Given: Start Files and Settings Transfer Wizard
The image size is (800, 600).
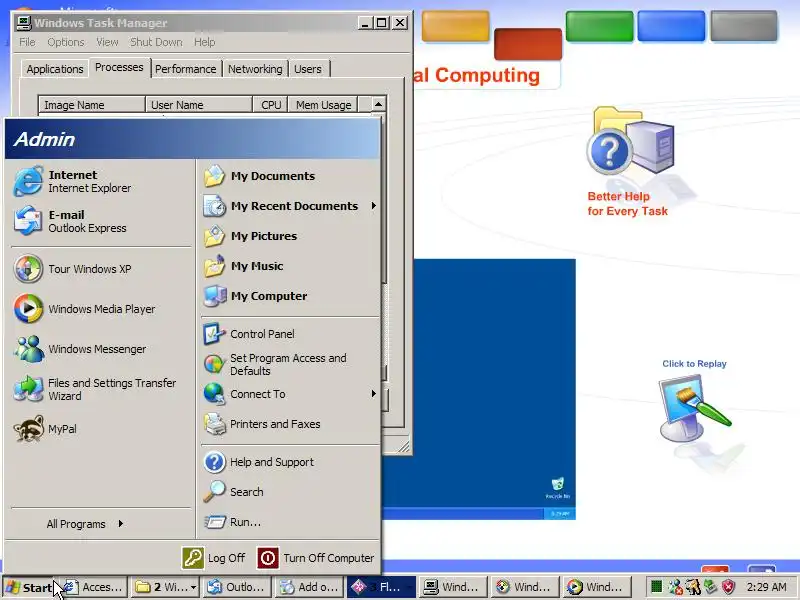Looking at the screenshot, I should (101, 389).
